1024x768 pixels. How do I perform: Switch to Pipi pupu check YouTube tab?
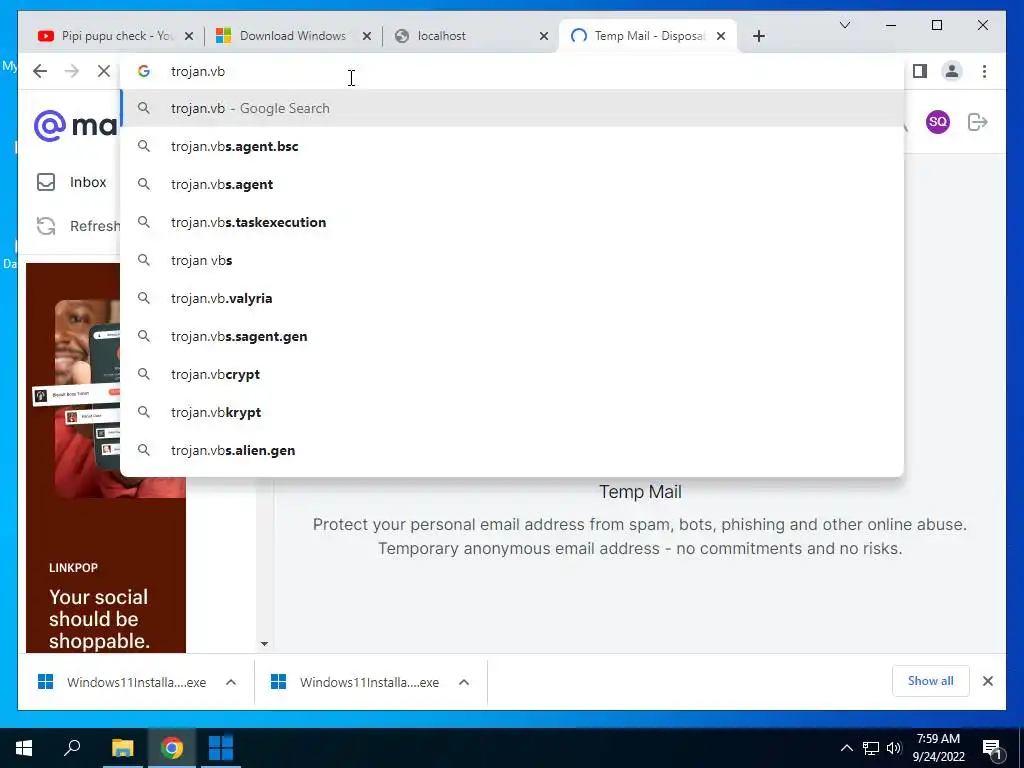click(114, 36)
